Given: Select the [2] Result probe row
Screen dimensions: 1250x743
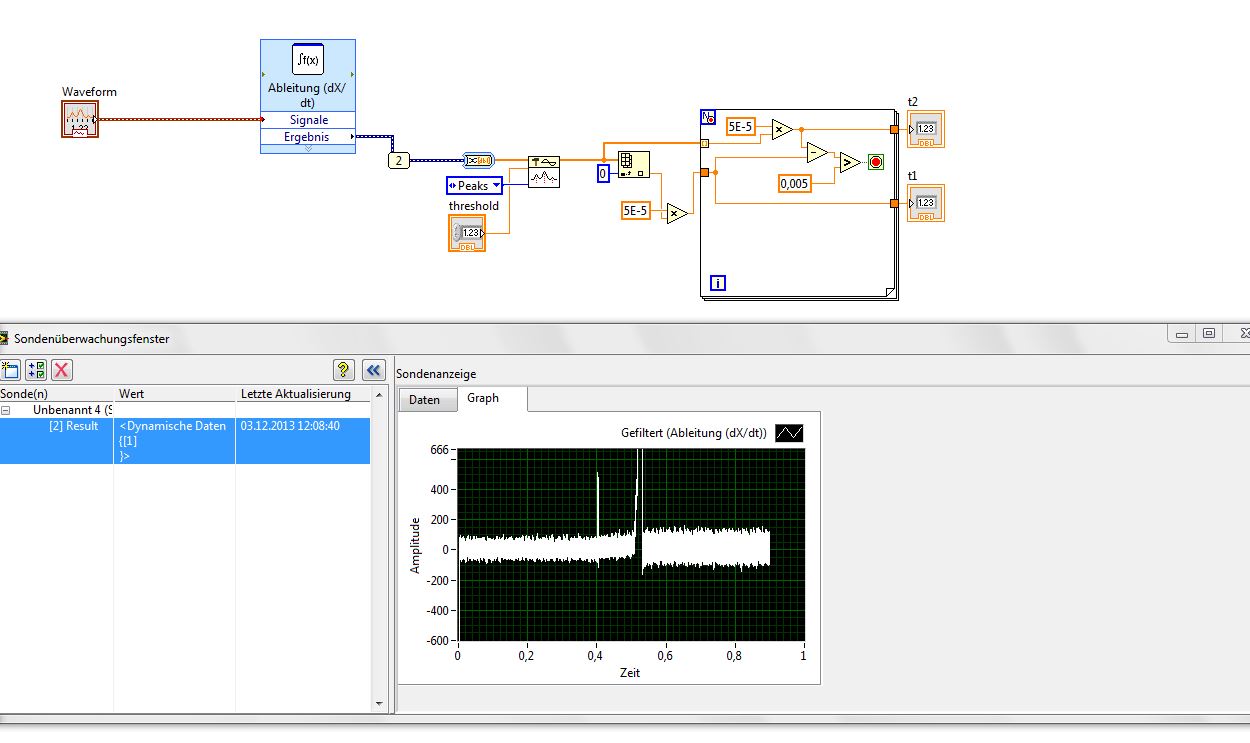Looking at the screenshot, I should [74, 426].
